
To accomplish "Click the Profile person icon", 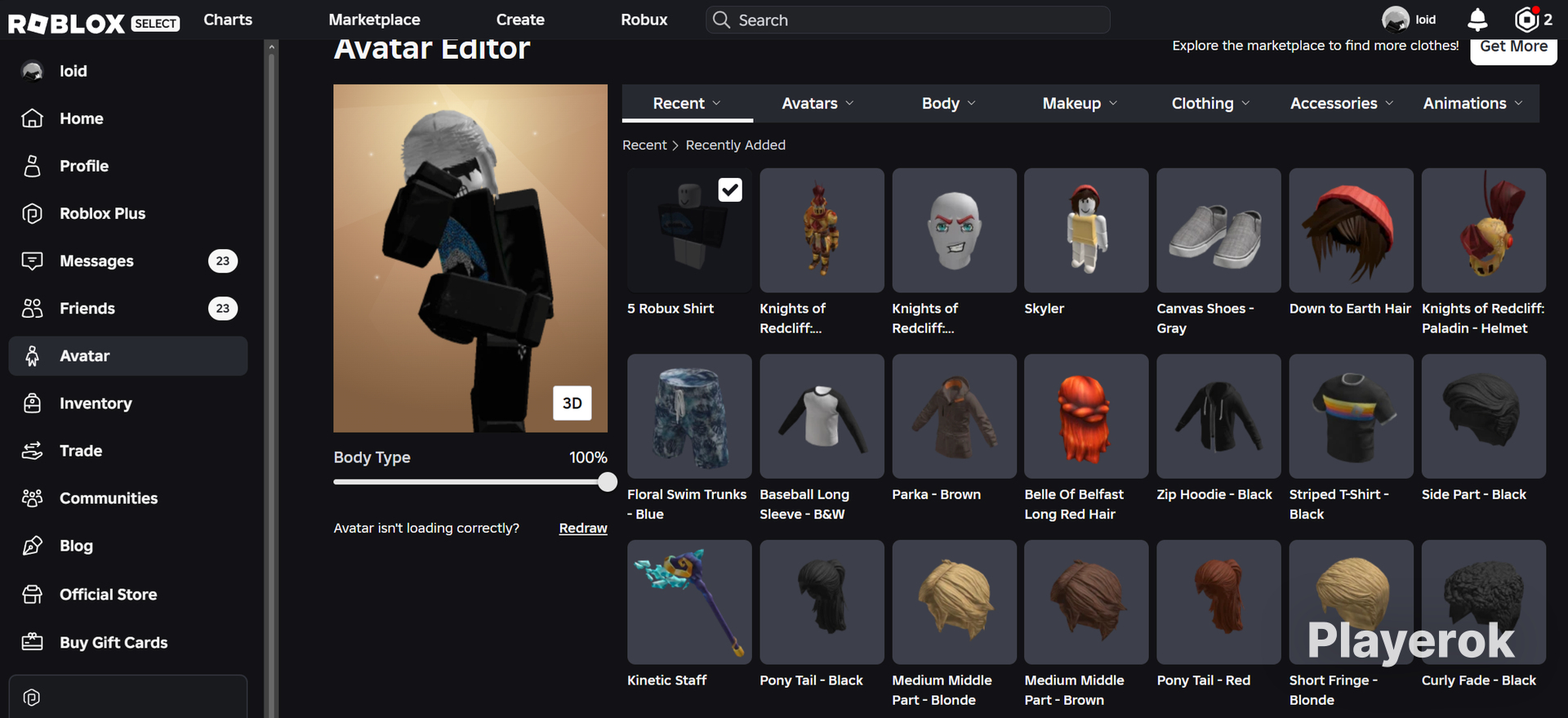I will [32, 166].
